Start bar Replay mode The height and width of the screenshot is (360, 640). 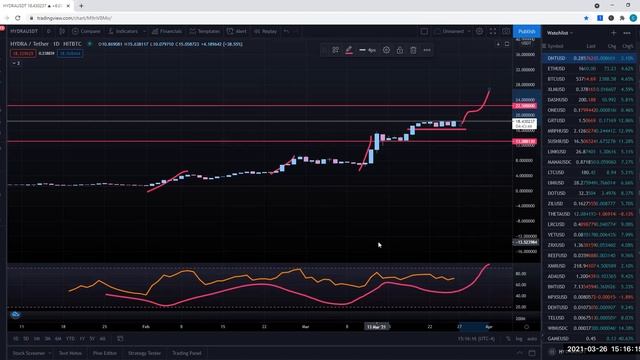265,31
